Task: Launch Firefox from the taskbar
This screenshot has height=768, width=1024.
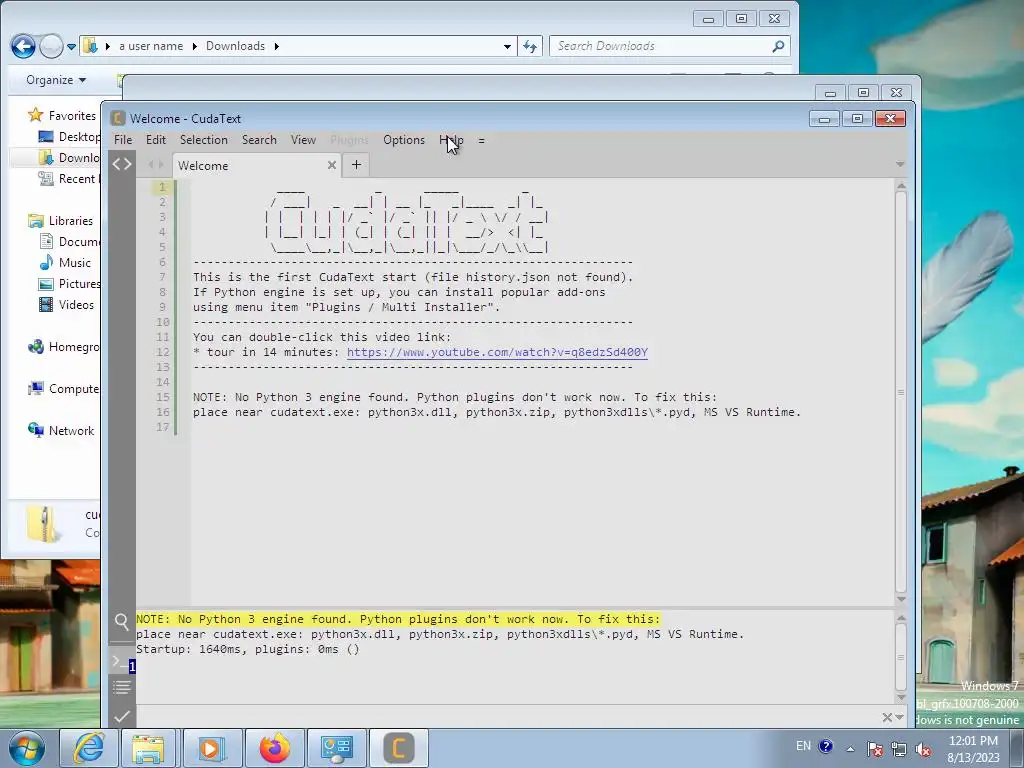Action: [274, 748]
